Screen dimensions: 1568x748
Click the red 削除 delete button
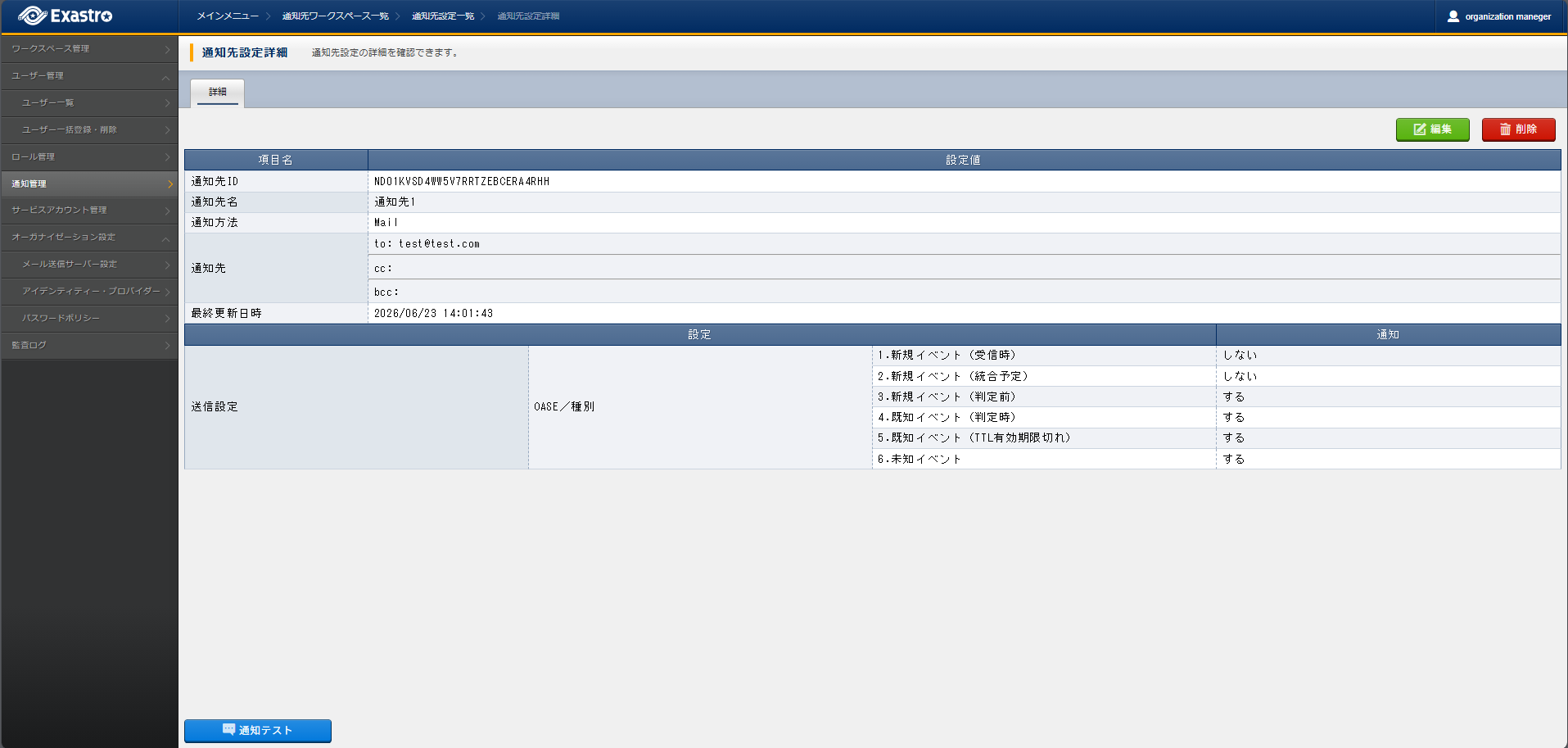point(1518,129)
